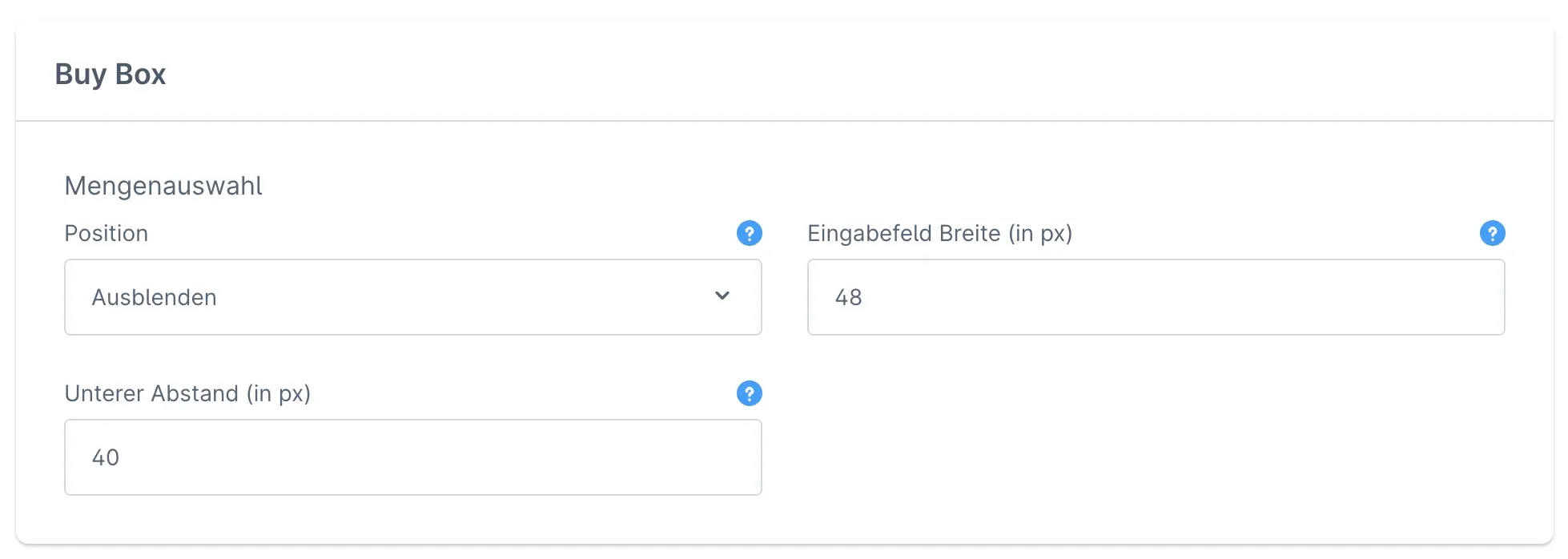
Task: Click the blue question mark above Ausblenden dropdown
Action: pyautogui.click(x=749, y=234)
